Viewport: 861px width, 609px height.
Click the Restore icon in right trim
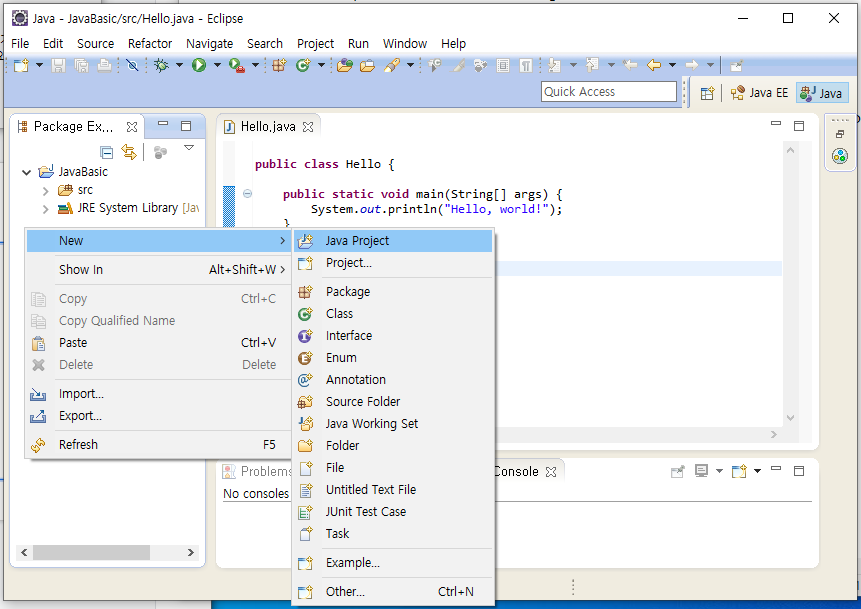(840, 134)
